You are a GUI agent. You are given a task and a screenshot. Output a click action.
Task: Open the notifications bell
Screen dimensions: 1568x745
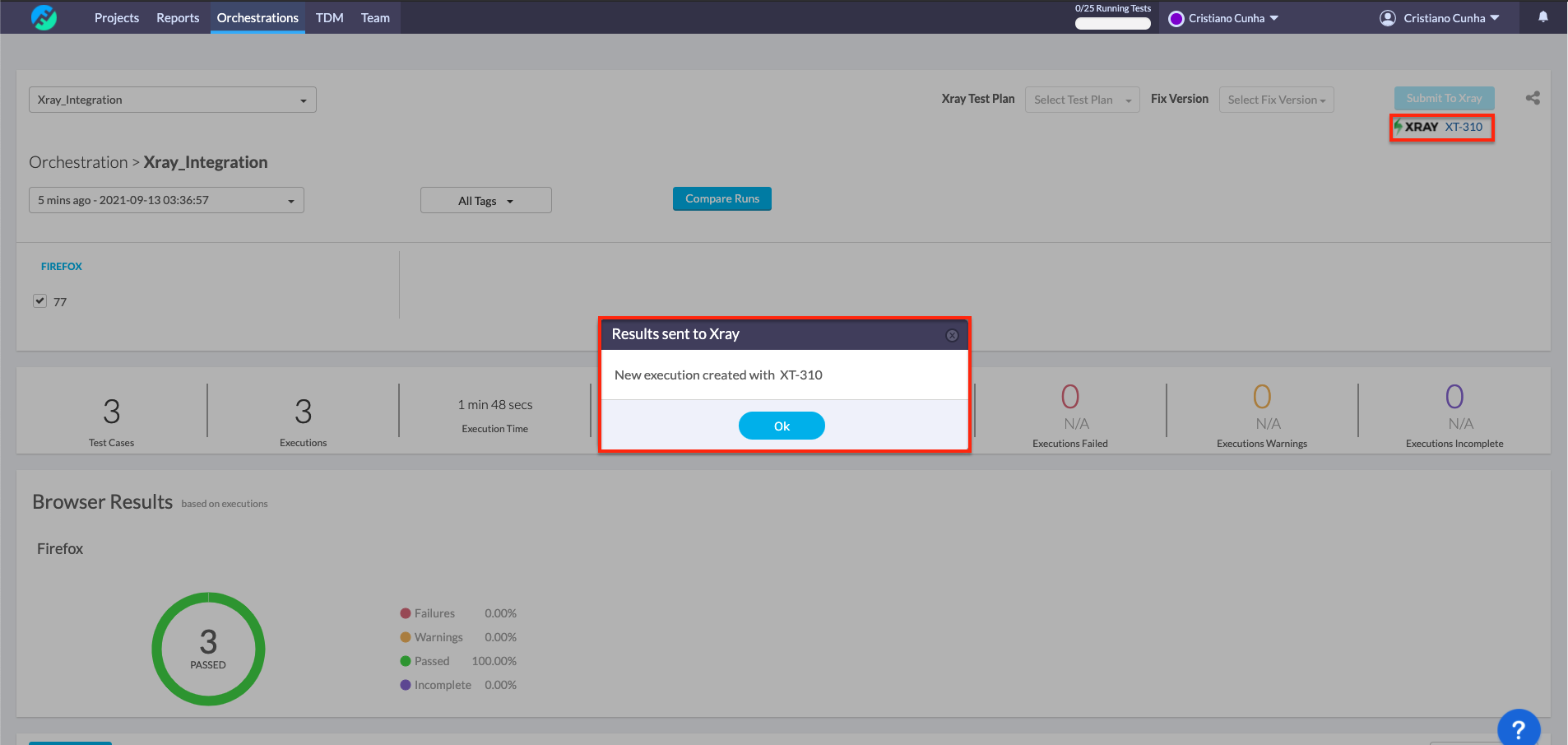[1543, 17]
